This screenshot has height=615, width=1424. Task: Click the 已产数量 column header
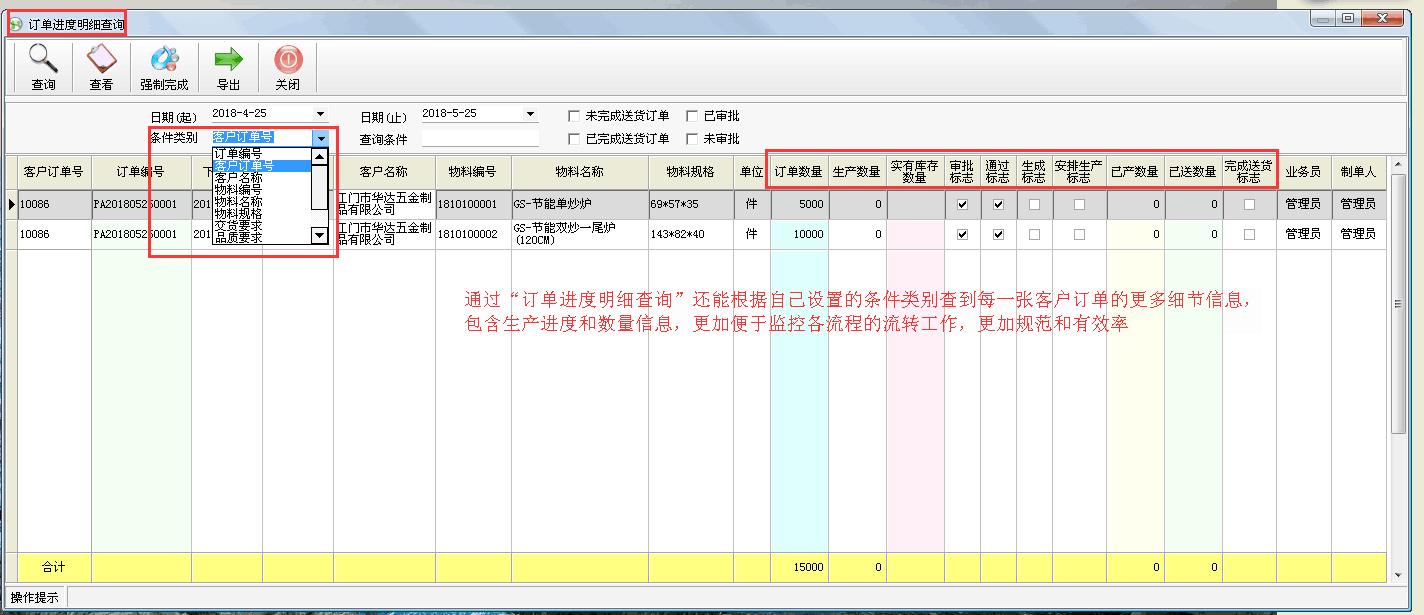pos(1135,172)
